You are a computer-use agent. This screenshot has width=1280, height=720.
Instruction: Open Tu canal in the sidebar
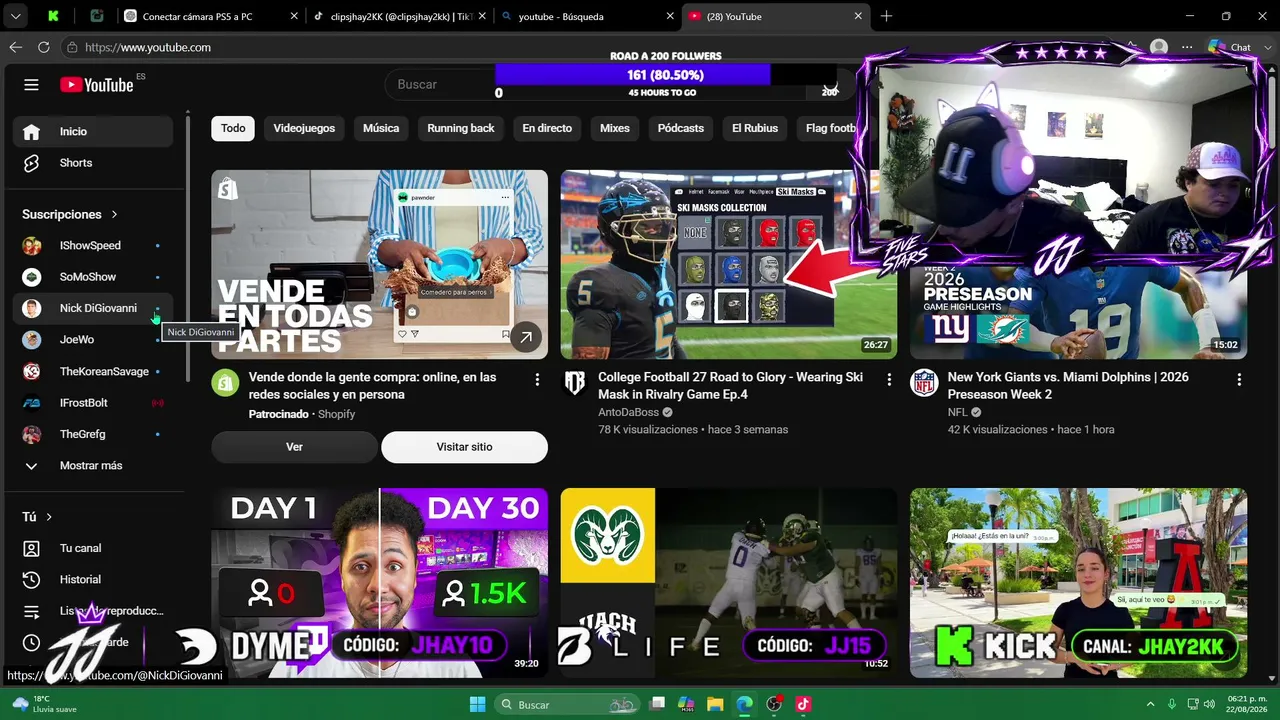93,548
